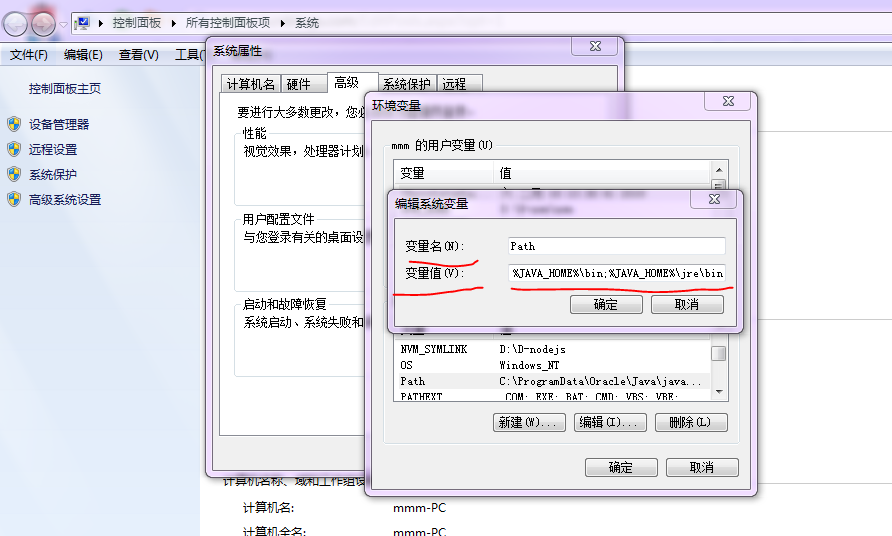This screenshot has height=536, width=892.
Task: Click shield icon next to 远程设置
Action: [14, 149]
